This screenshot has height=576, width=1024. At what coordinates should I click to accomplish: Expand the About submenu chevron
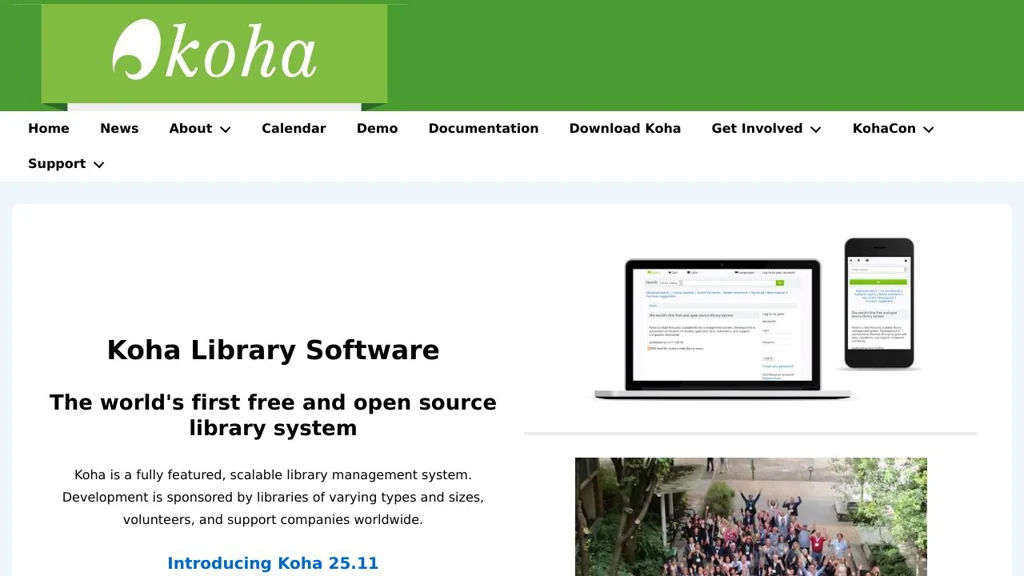coord(225,129)
